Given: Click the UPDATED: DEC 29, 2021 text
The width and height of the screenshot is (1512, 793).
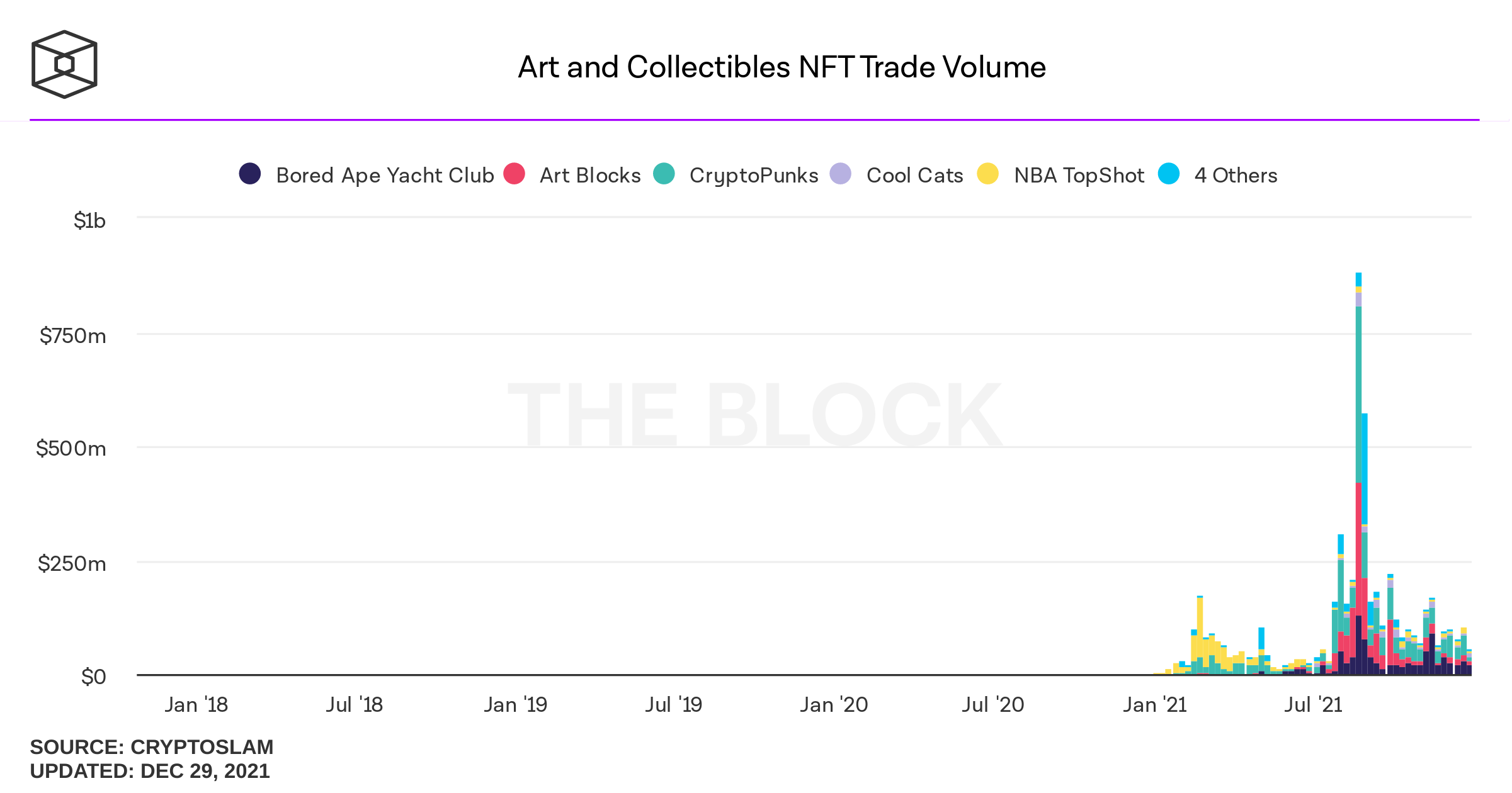Looking at the screenshot, I should (150, 771).
